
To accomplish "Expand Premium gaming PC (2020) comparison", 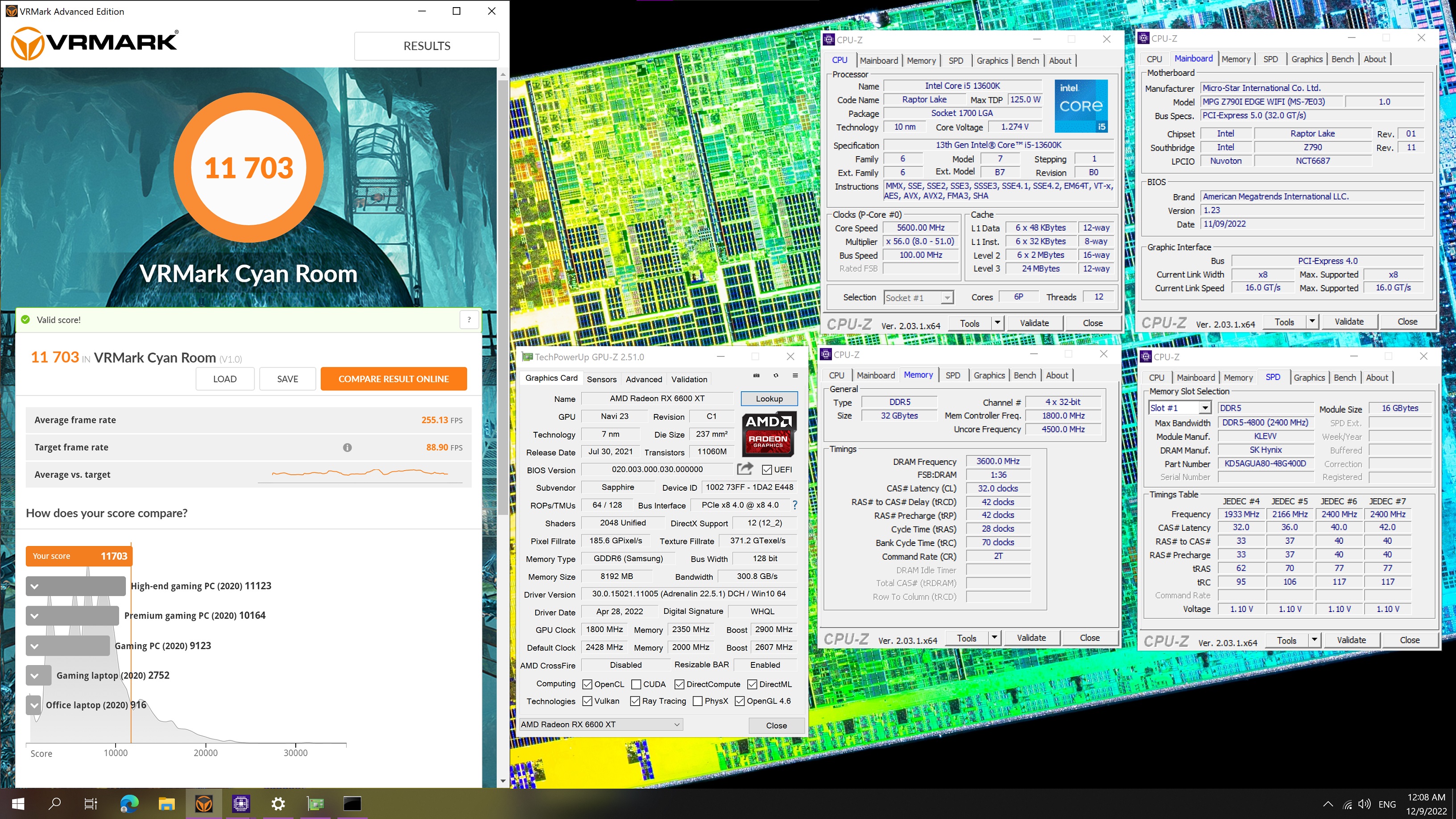I will [x=34, y=616].
